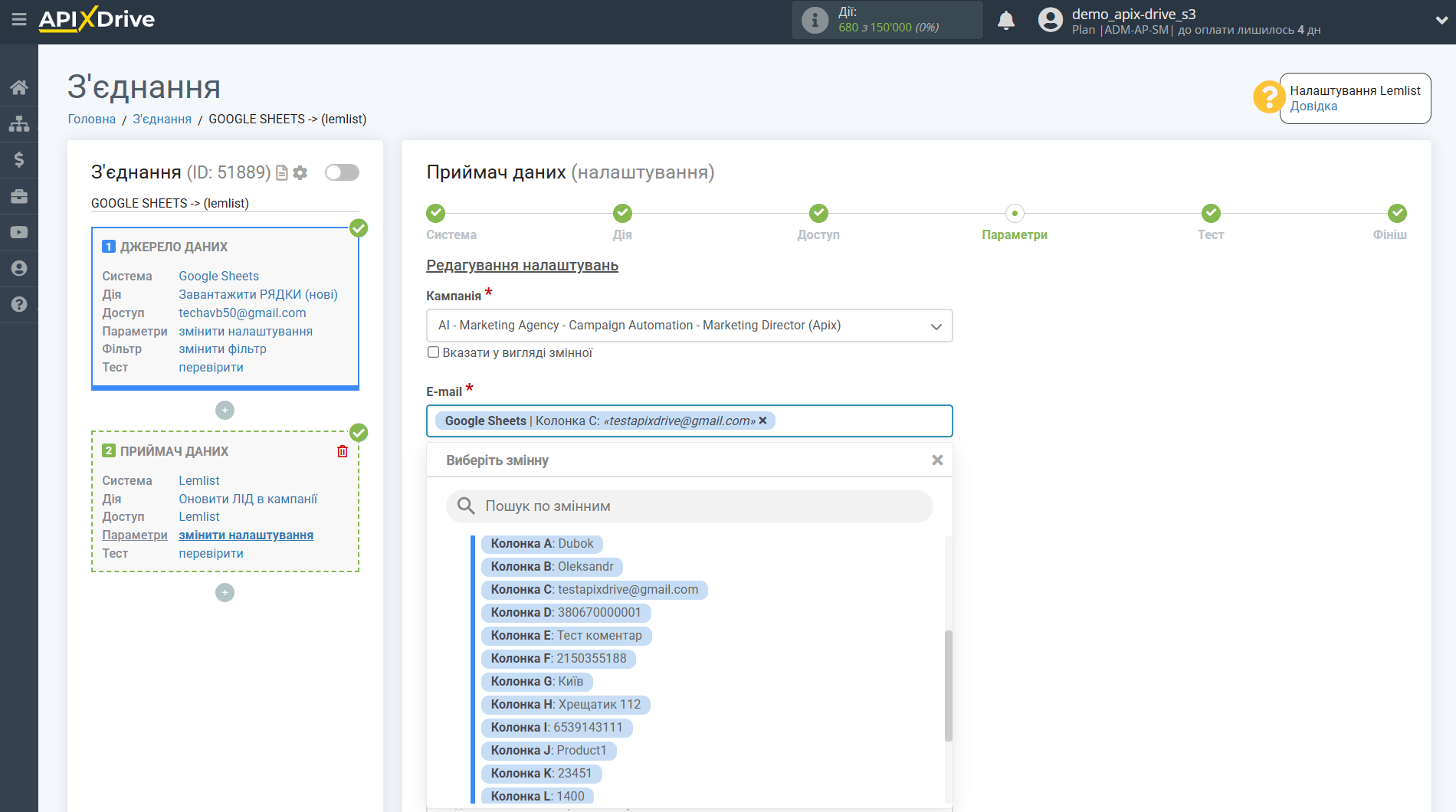Viewport: 1456px width, 812px height.
Task: Select variable Колонка I: 6539143111
Action: point(556,728)
